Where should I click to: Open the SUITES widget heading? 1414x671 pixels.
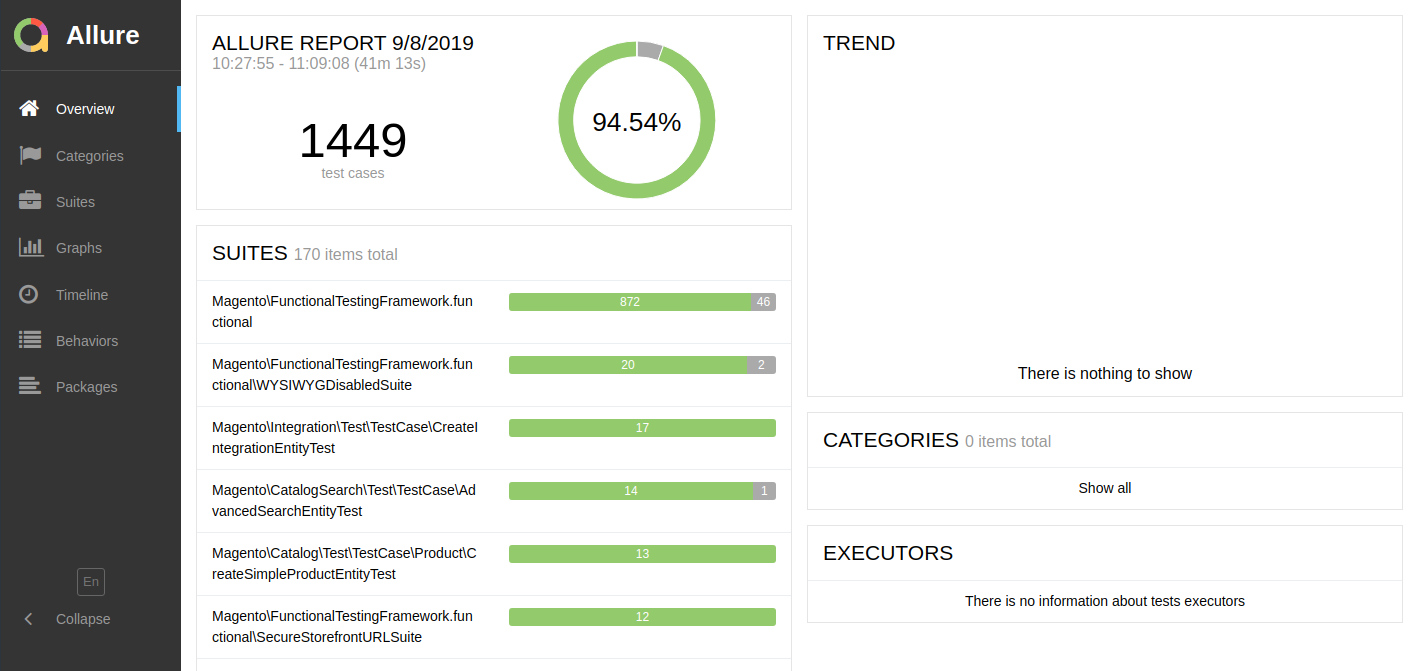tap(250, 253)
